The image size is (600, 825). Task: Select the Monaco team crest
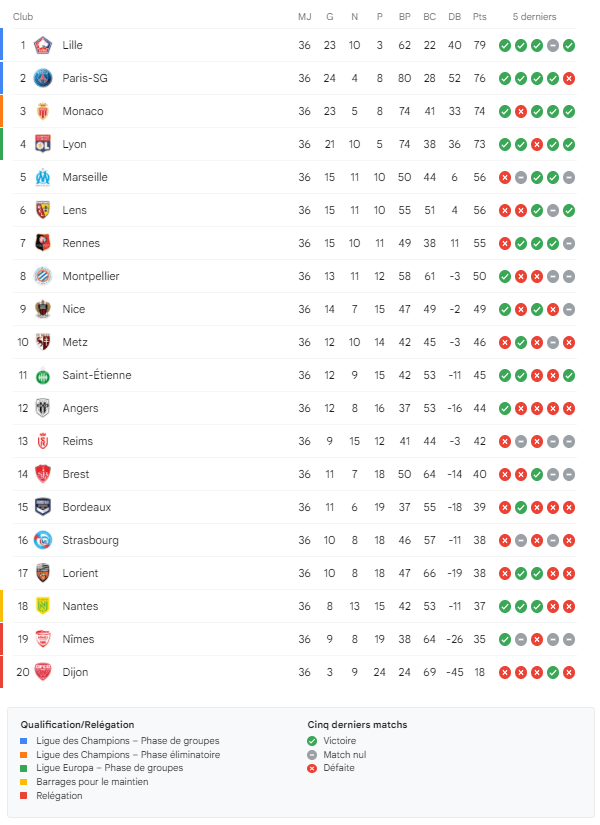pos(43,111)
